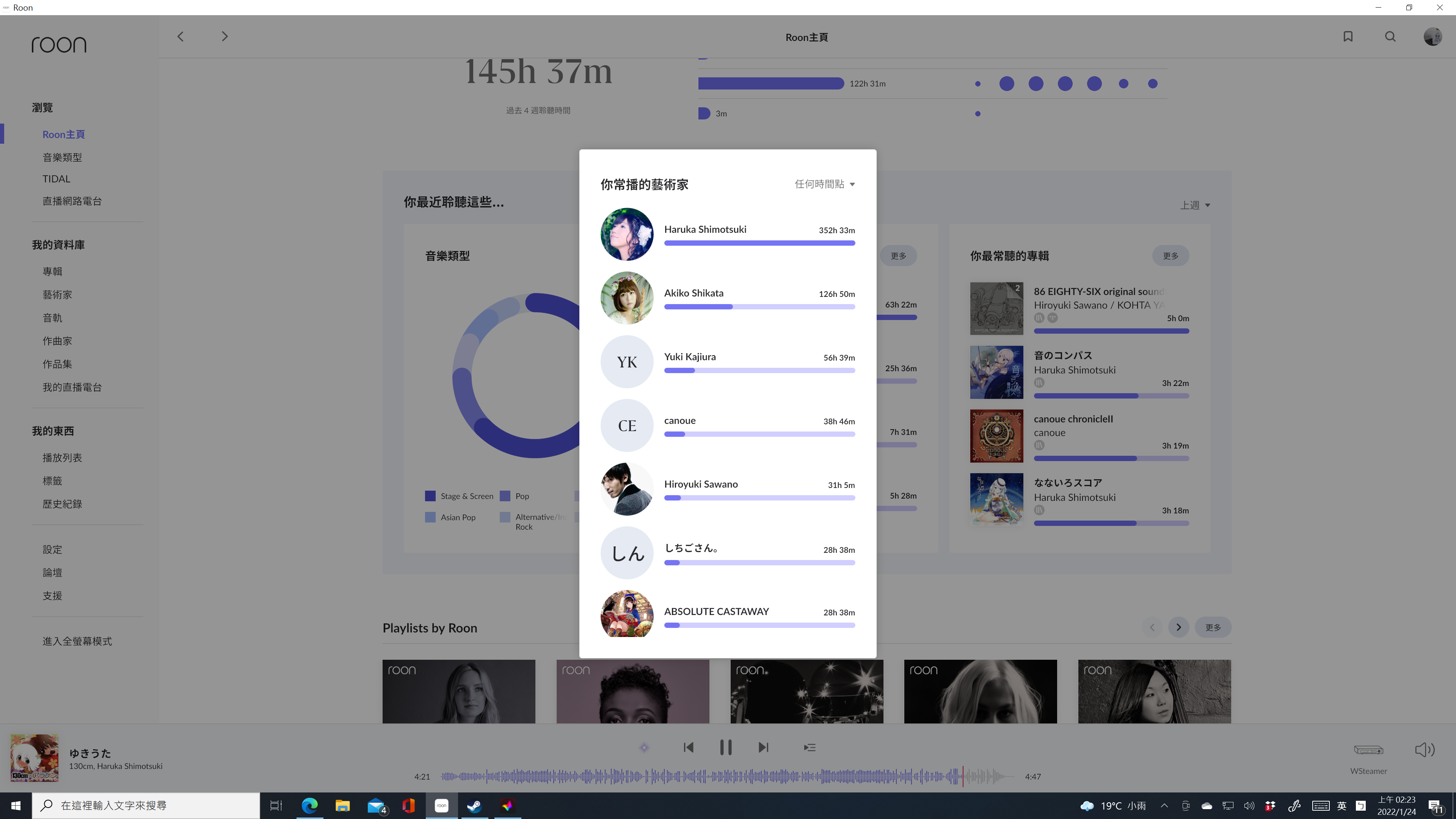Select Roon主頁 in sidebar
This screenshot has width=1456, height=819.
point(64,135)
